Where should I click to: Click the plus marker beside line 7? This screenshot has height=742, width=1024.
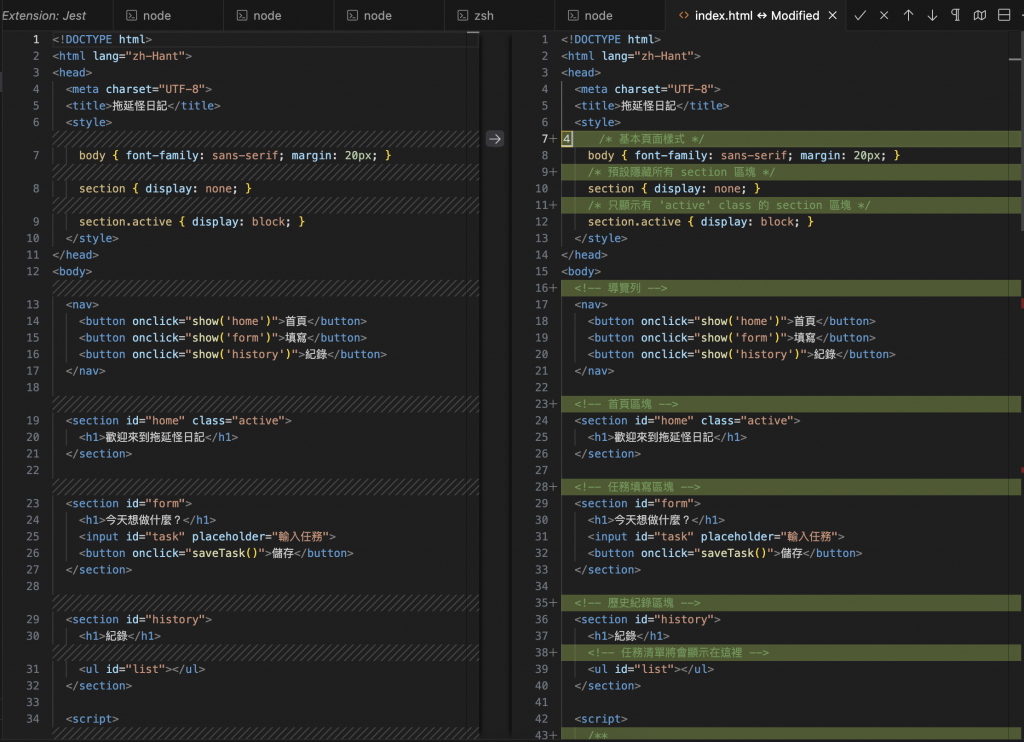coord(553,139)
